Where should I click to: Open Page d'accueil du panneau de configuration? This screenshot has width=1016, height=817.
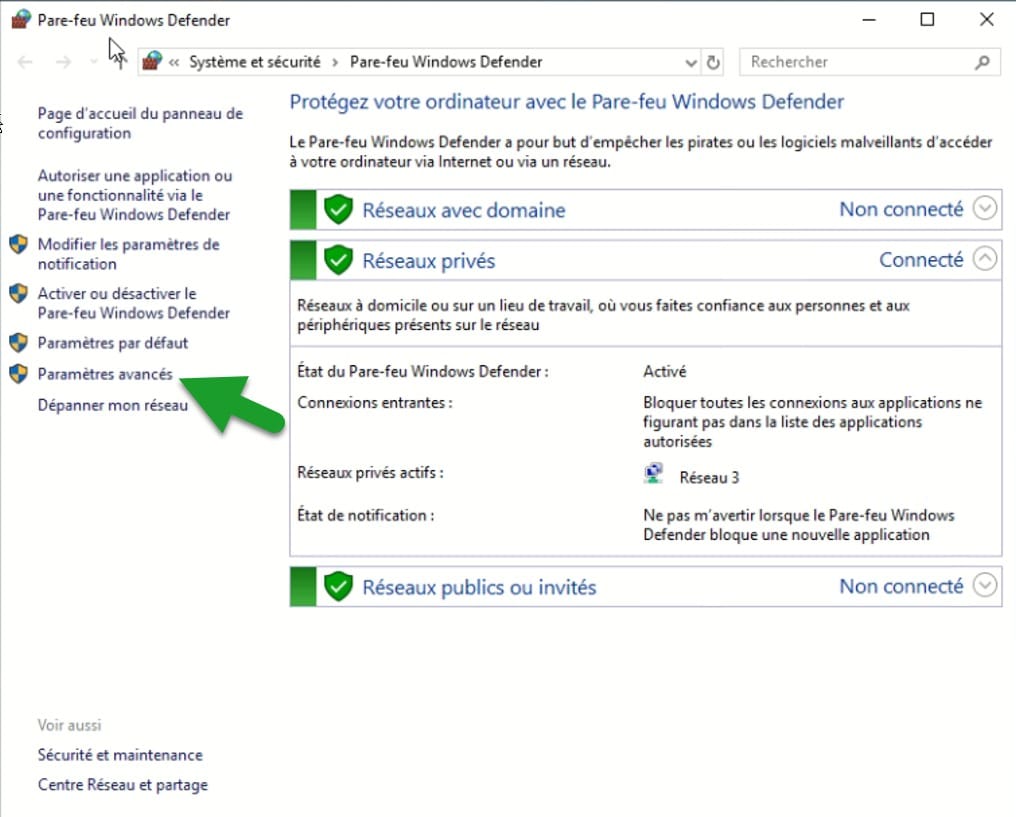[x=140, y=123]
